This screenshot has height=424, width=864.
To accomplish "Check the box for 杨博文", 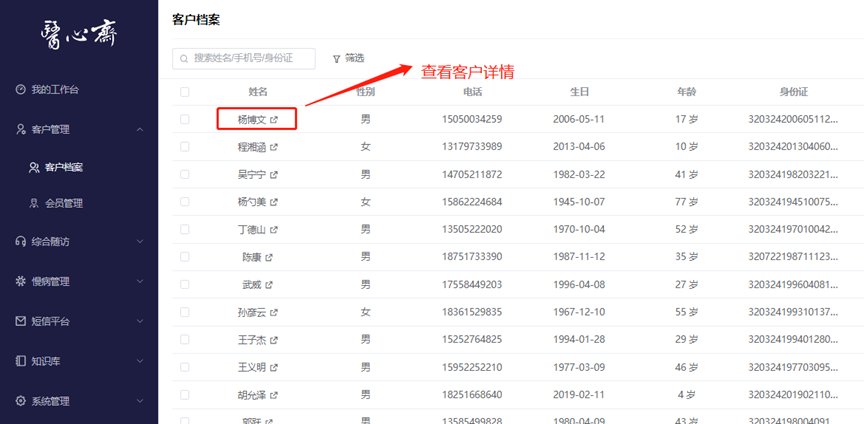I will pos(185,119).
